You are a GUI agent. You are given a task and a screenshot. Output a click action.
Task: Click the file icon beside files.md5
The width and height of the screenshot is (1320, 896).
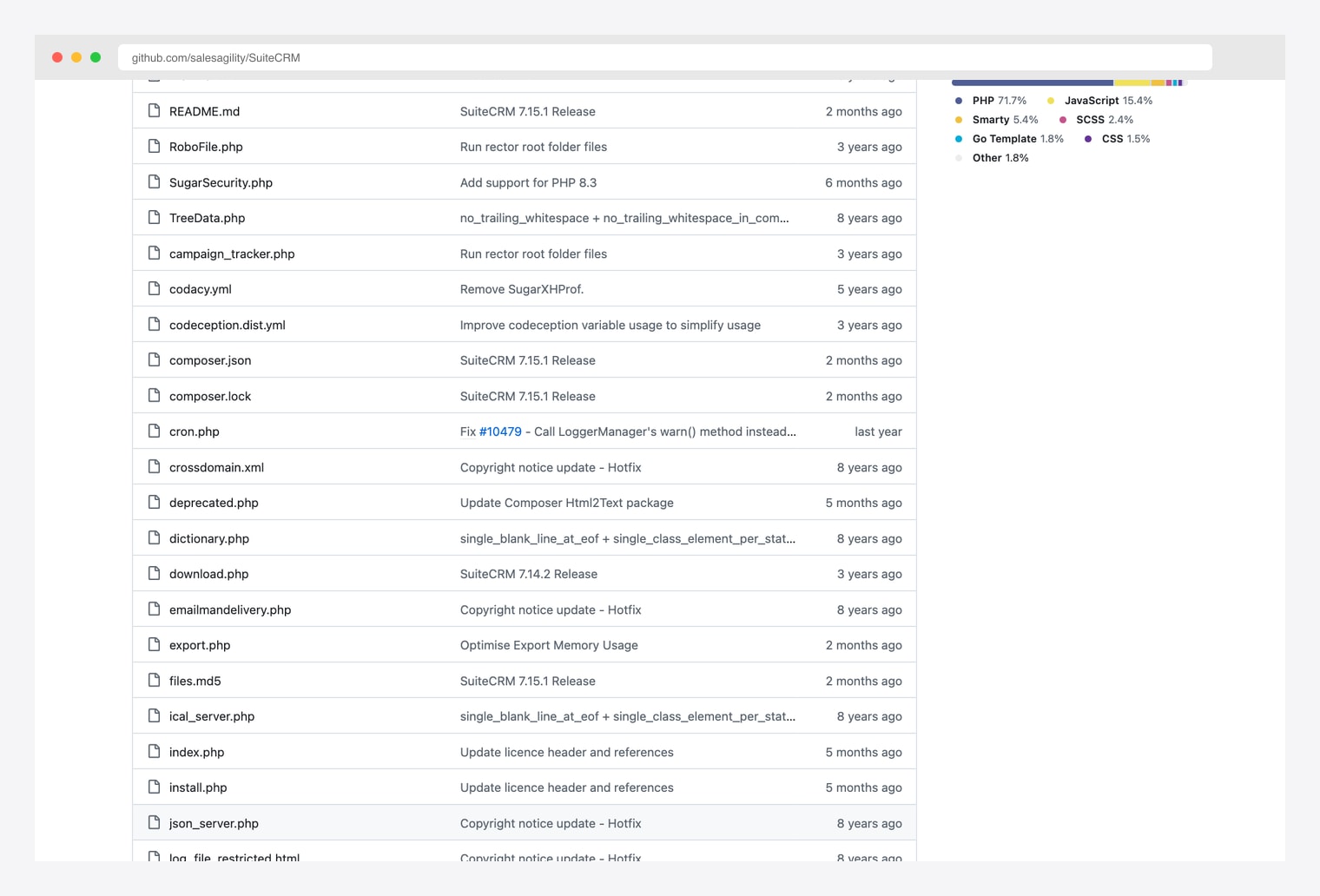click(x=154, y=680)
